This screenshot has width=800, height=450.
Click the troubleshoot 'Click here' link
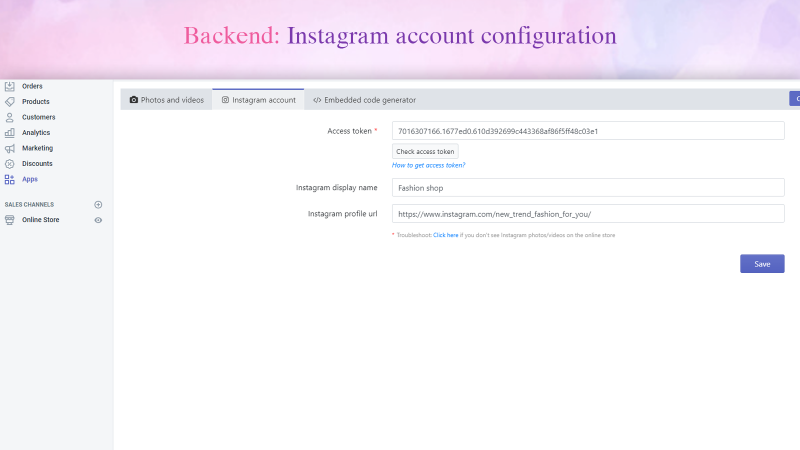[x=445, y=235]
